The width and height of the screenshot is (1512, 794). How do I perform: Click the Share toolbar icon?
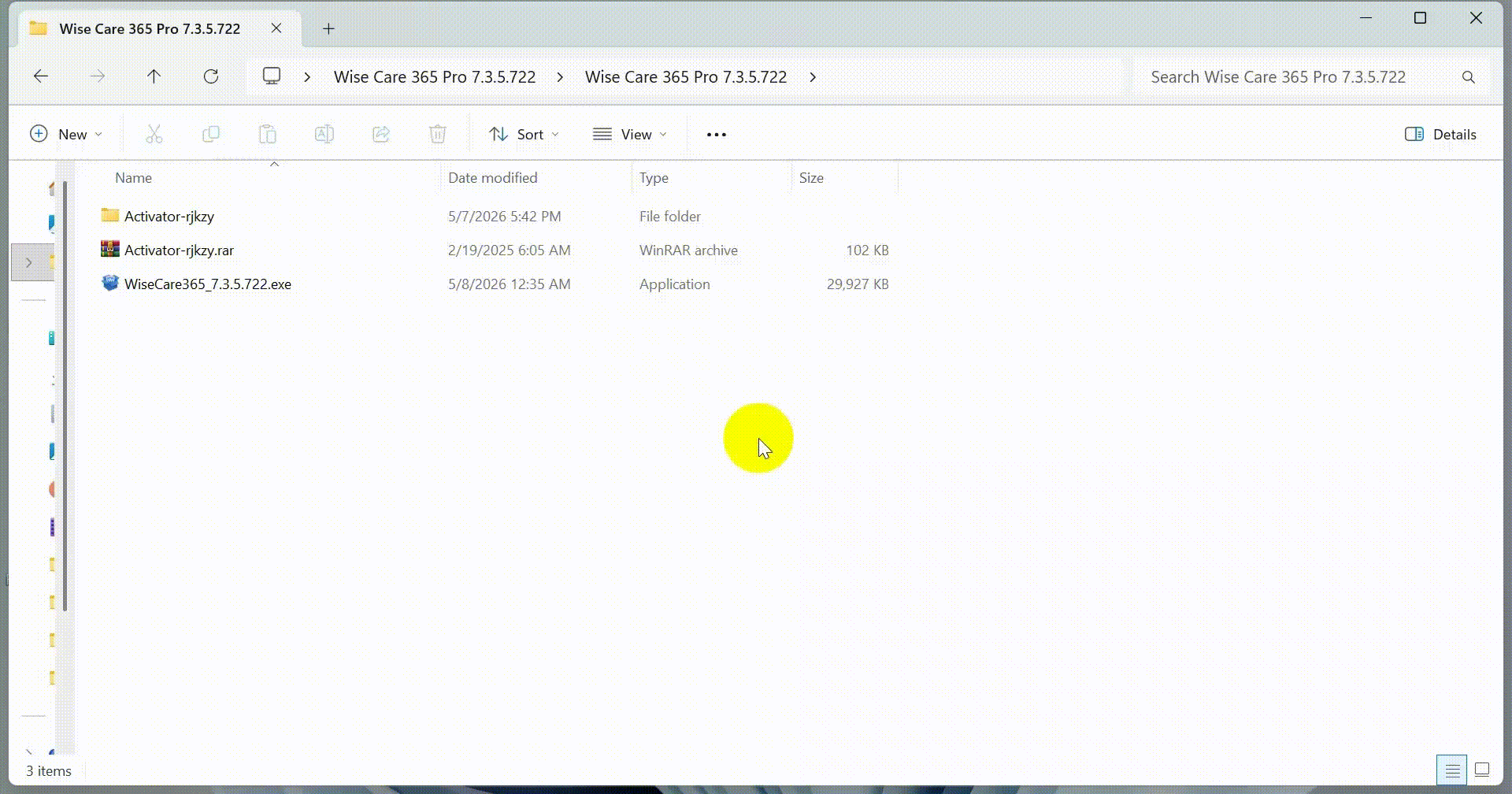pos(381,135)
